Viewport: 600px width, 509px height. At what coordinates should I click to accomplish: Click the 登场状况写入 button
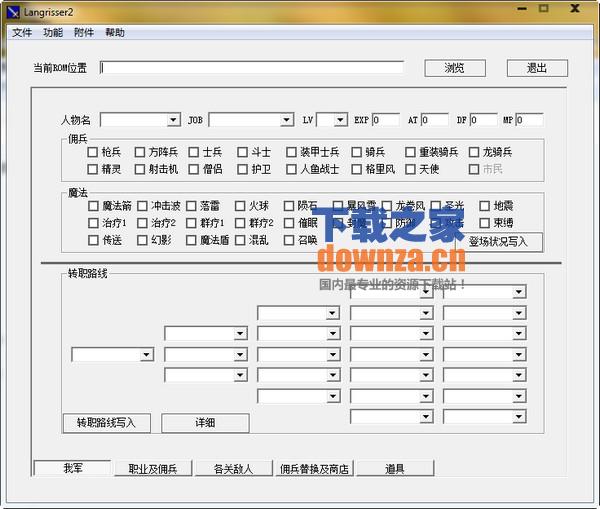[498, 242]
